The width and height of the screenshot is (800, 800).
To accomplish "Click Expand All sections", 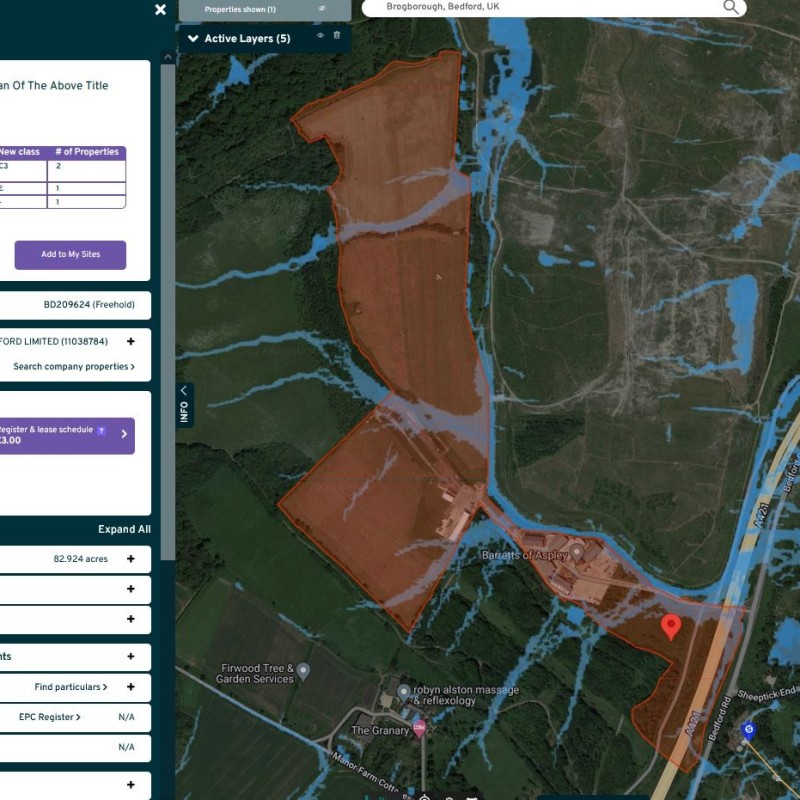I will tap(124, 529).
